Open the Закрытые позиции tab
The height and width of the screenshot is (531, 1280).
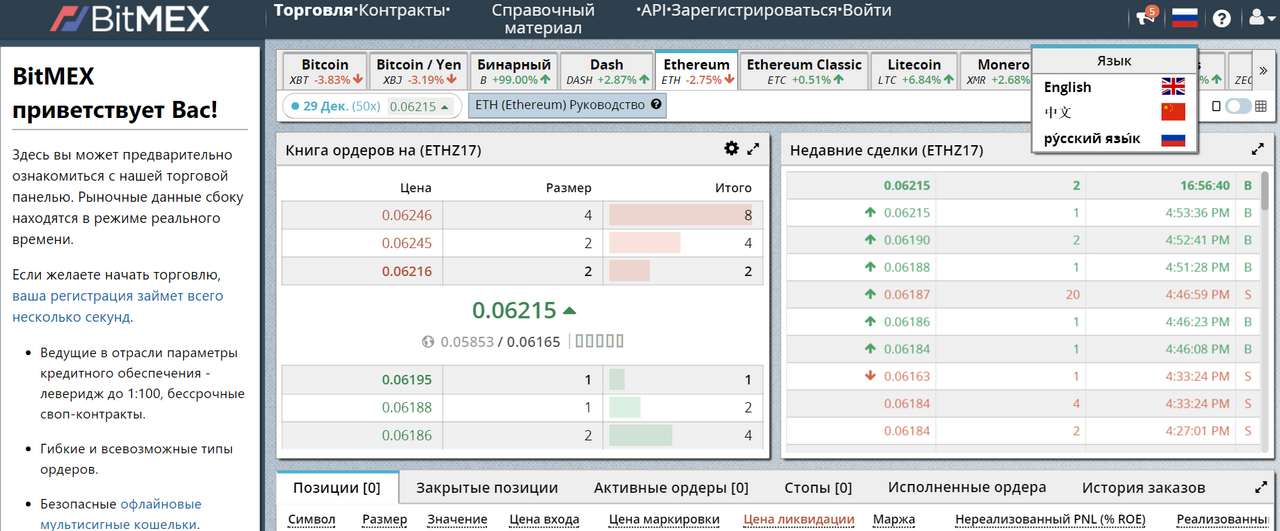[x=487, y=488]
